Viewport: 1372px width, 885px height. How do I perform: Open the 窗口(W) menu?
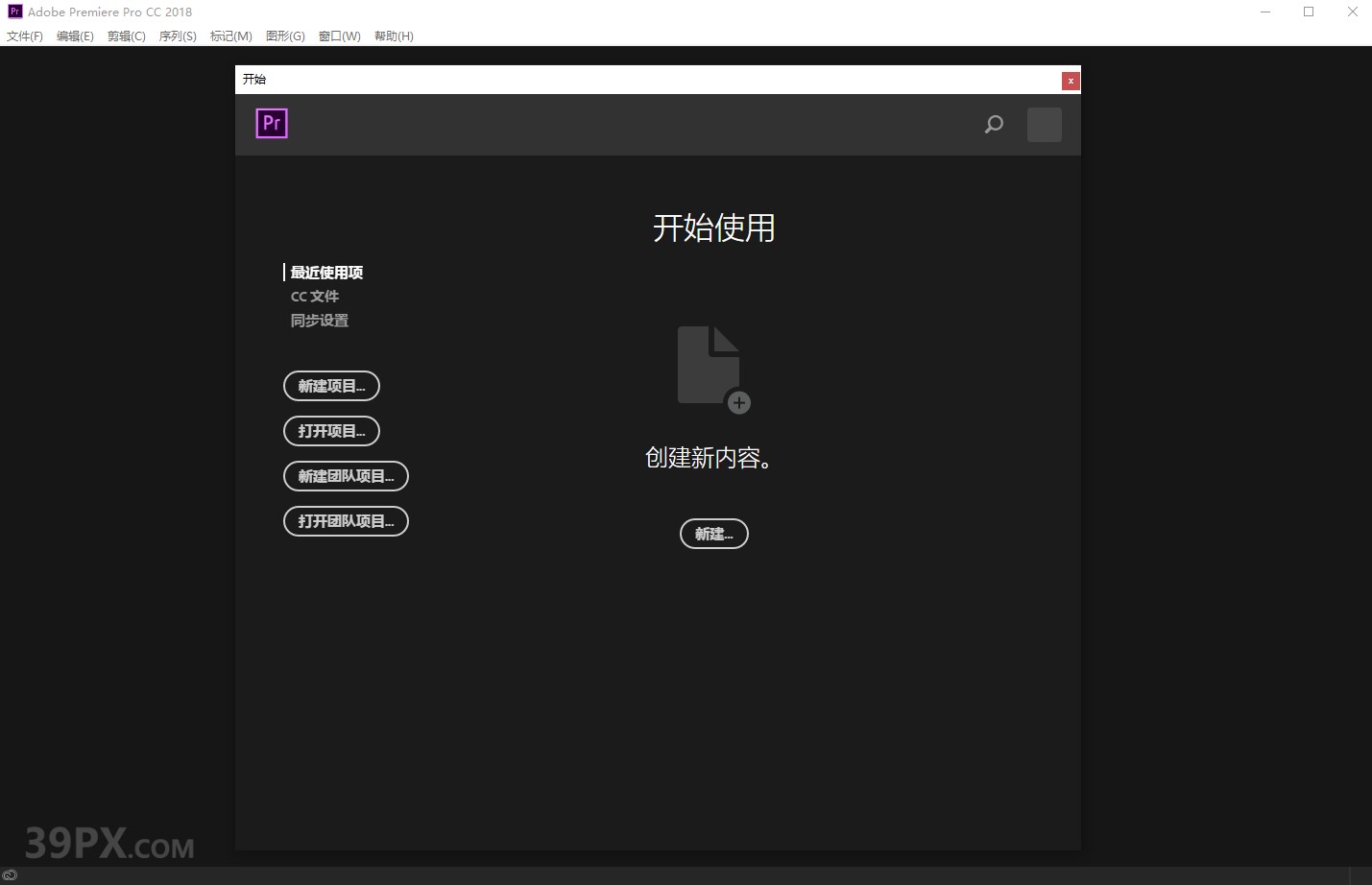pos(339,36)
